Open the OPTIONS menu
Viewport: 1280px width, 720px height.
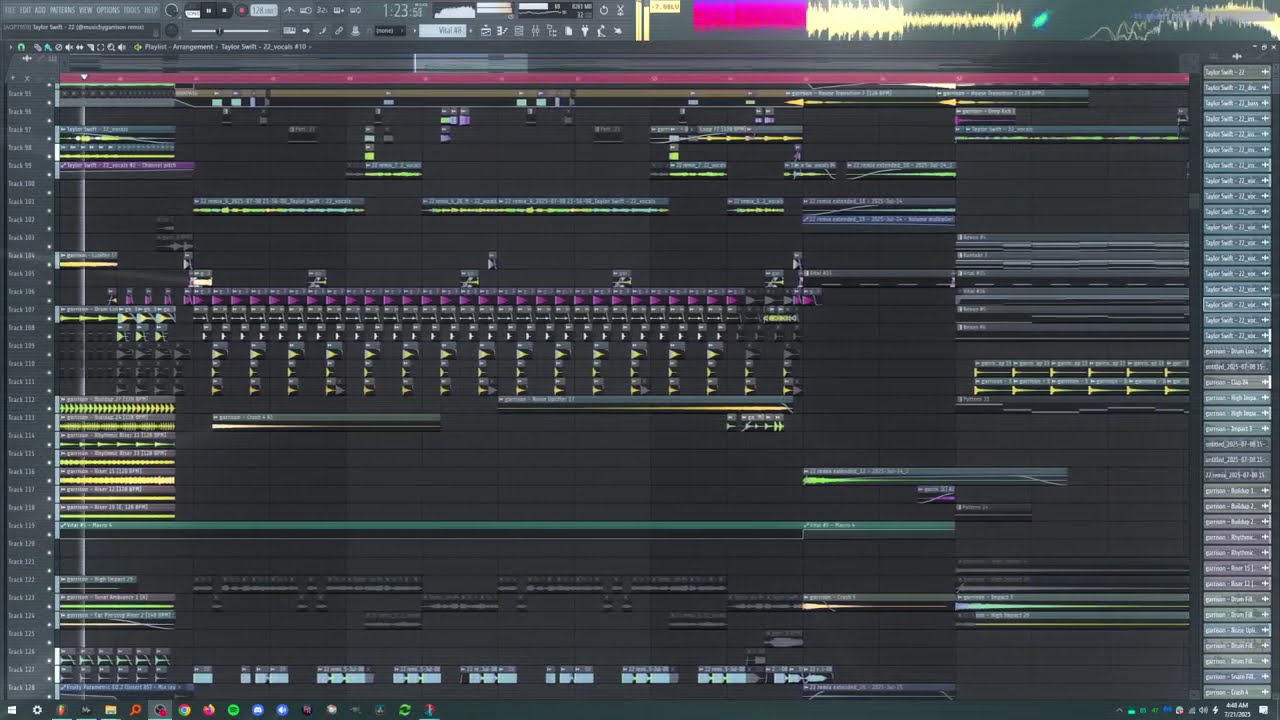click(x=108, y=10)
